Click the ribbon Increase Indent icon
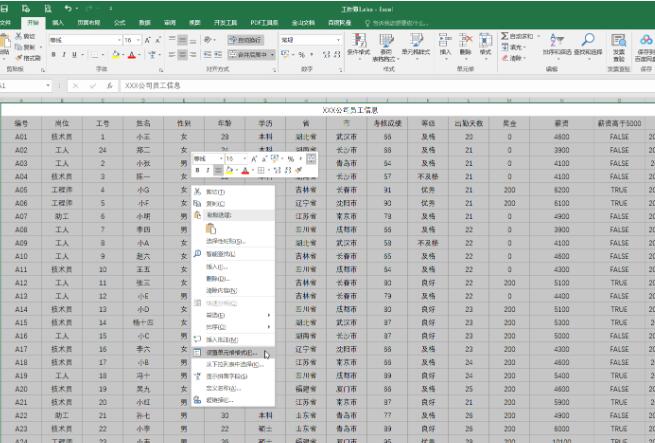 pyautogui.click(x=218, y=55)
